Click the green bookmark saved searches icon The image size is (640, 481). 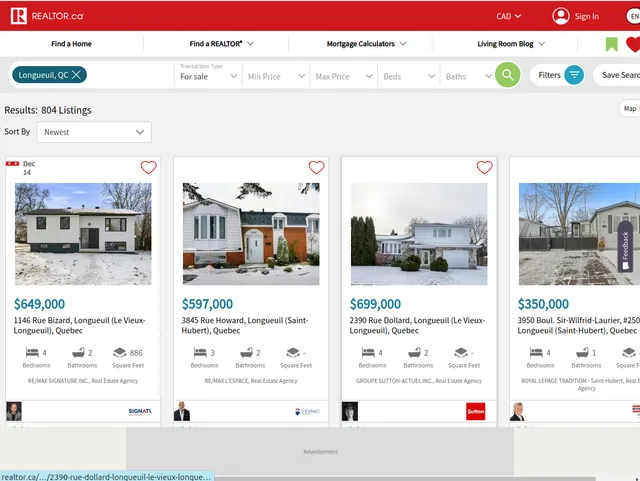pyautogui.click(x=611, y=44)
